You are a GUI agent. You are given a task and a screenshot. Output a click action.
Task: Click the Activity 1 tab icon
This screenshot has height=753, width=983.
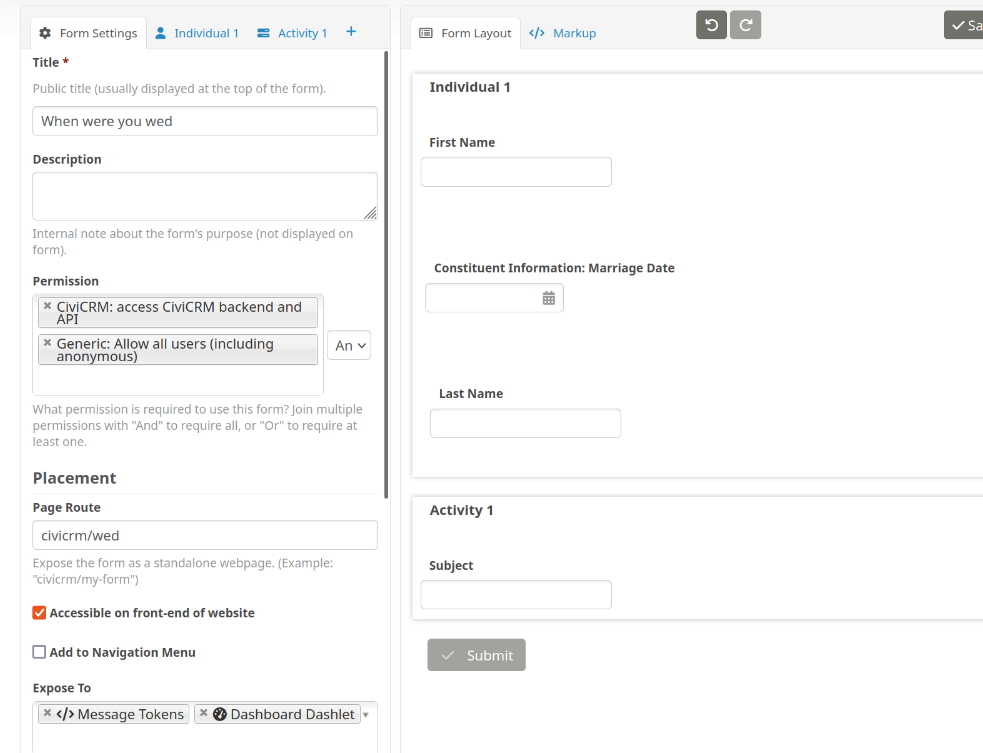pos(263,33)
